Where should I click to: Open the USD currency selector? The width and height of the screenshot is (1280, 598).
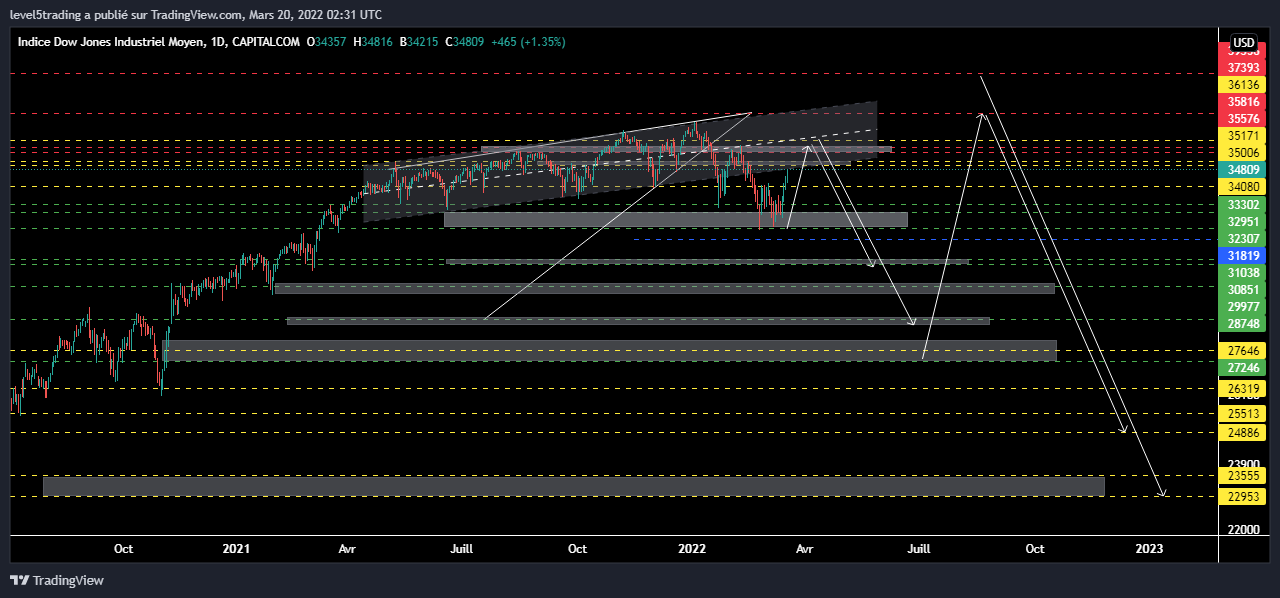click(x=1244, y=43)
